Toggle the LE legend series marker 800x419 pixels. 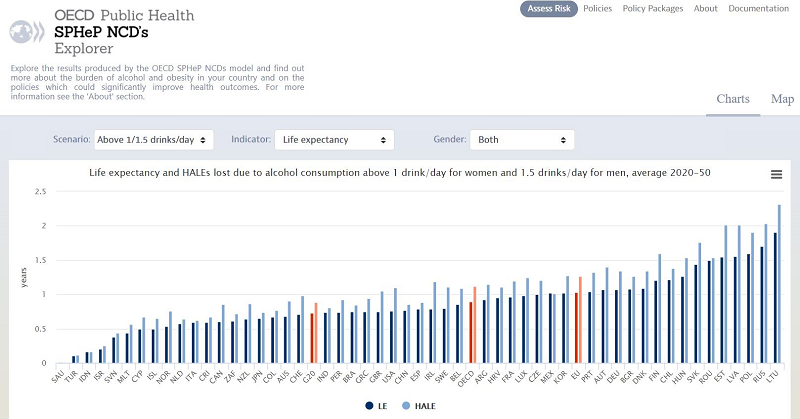pos(369,406)
